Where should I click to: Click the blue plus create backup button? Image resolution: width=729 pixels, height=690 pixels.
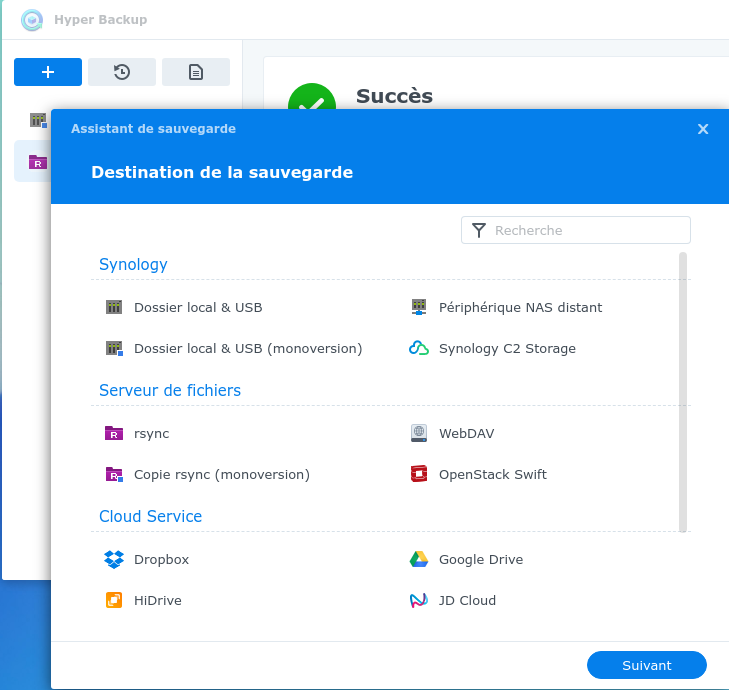[x=48, y=72]
